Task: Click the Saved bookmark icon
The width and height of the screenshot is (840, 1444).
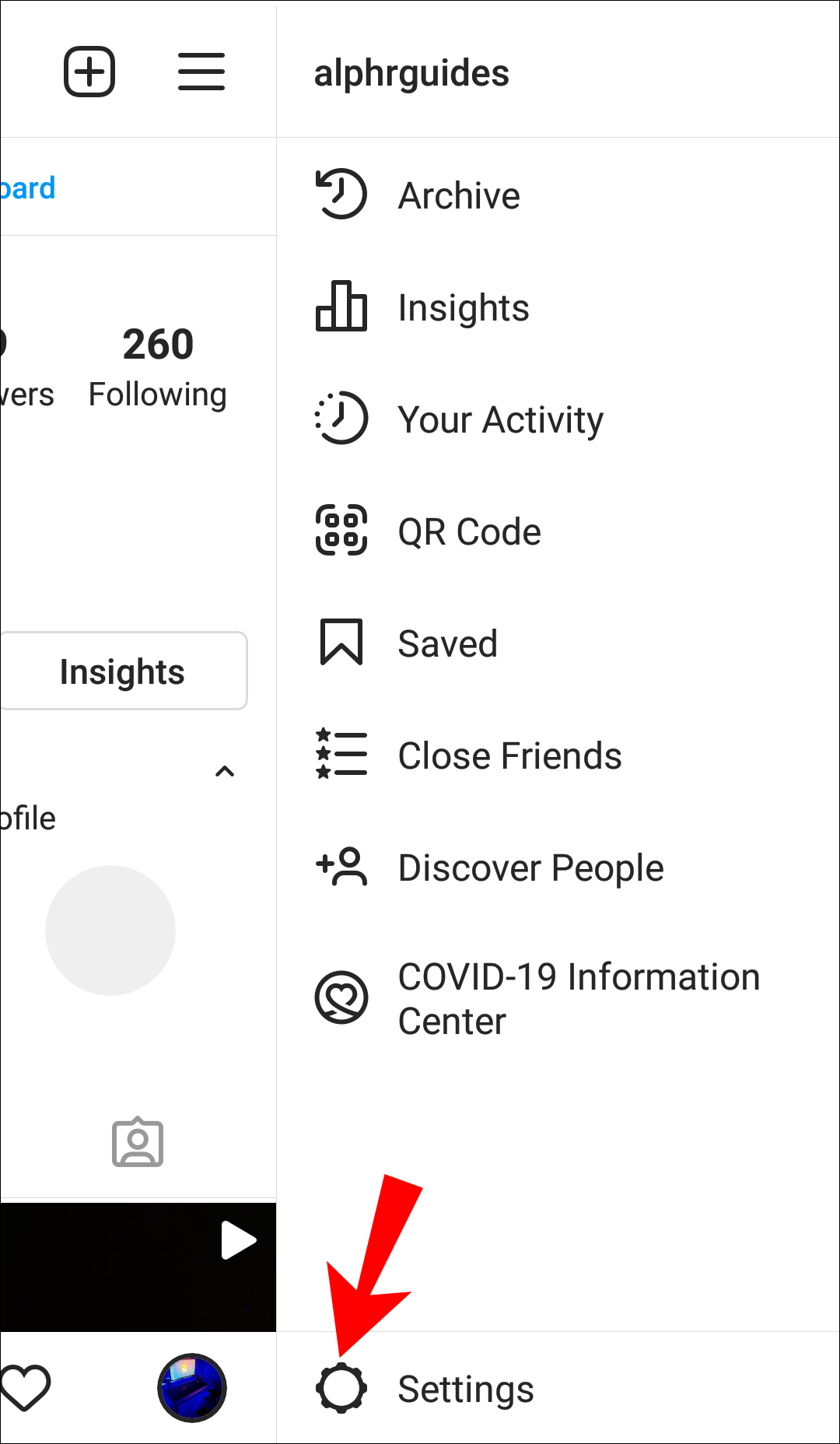Action: coord(341,643)
